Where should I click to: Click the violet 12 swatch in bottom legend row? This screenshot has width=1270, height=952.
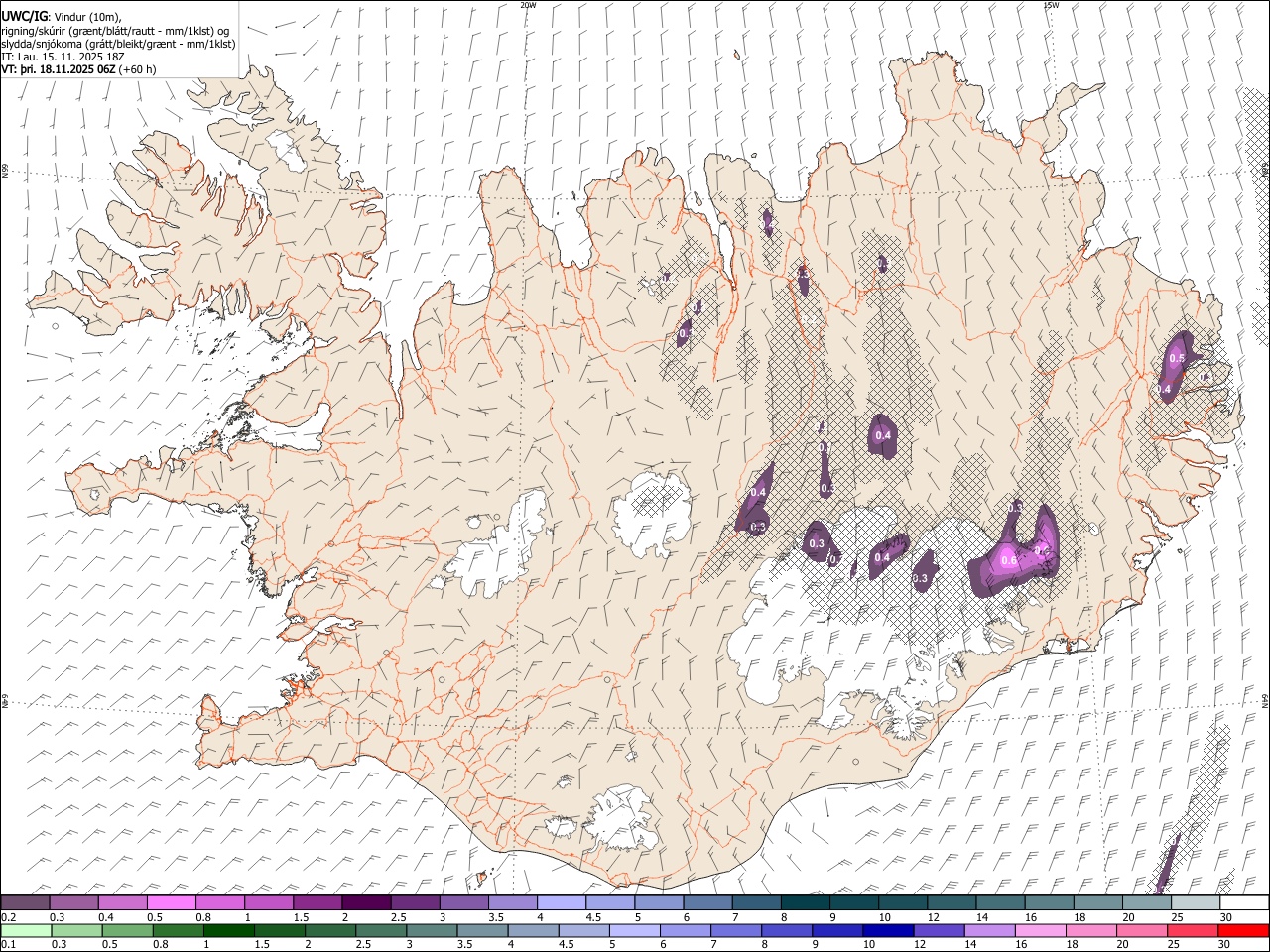tap(939, 930)
